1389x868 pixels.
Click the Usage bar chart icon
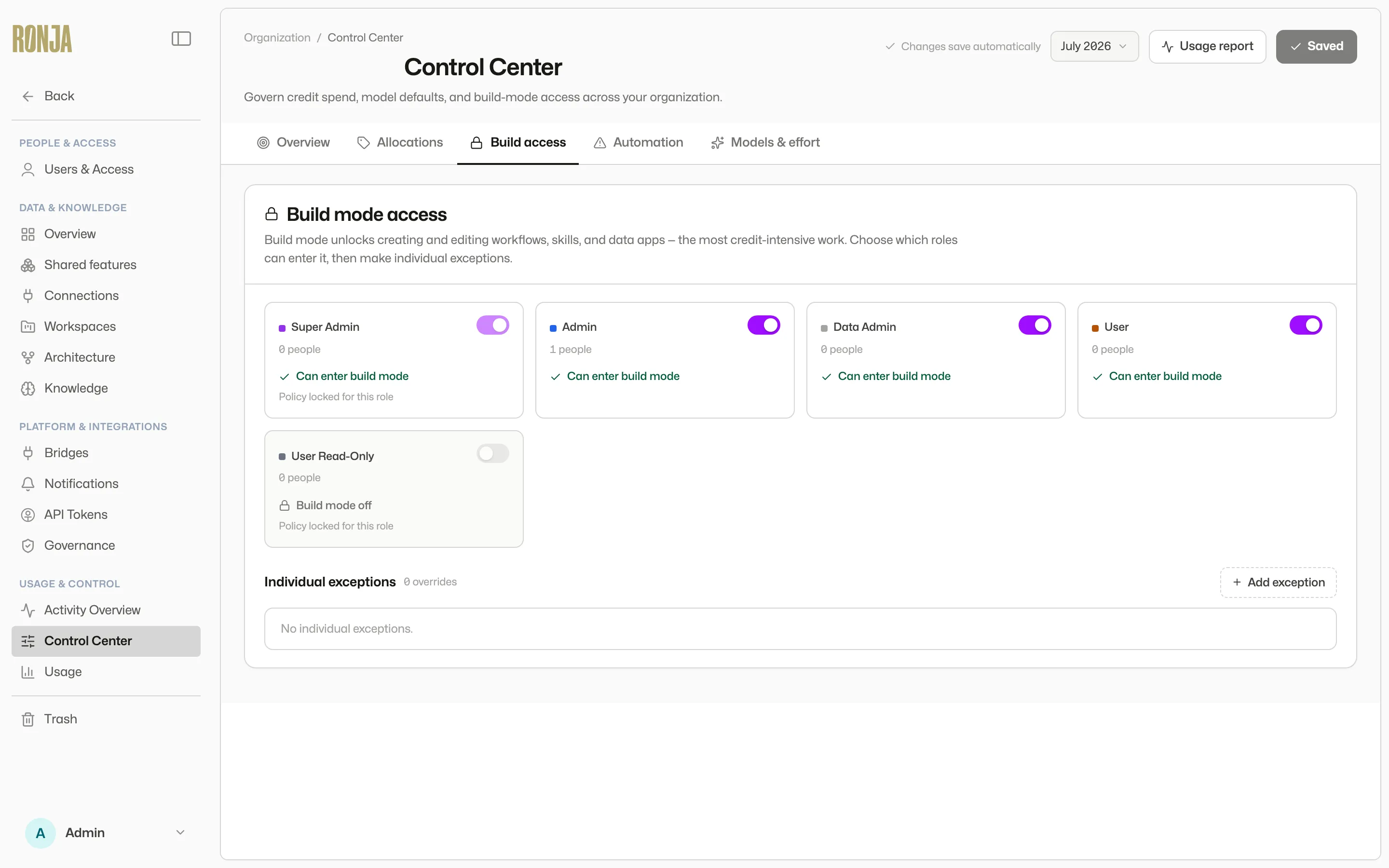click(x=27, y=672)
